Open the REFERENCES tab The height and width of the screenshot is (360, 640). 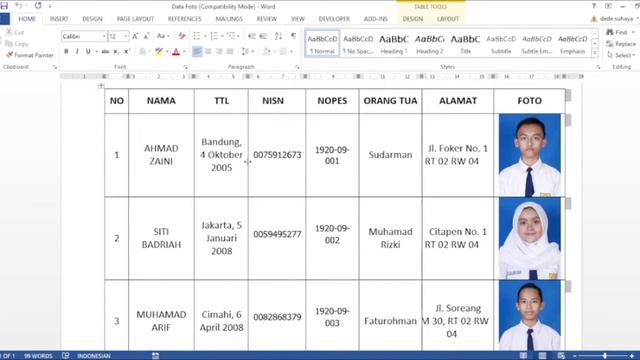[184, 19]
